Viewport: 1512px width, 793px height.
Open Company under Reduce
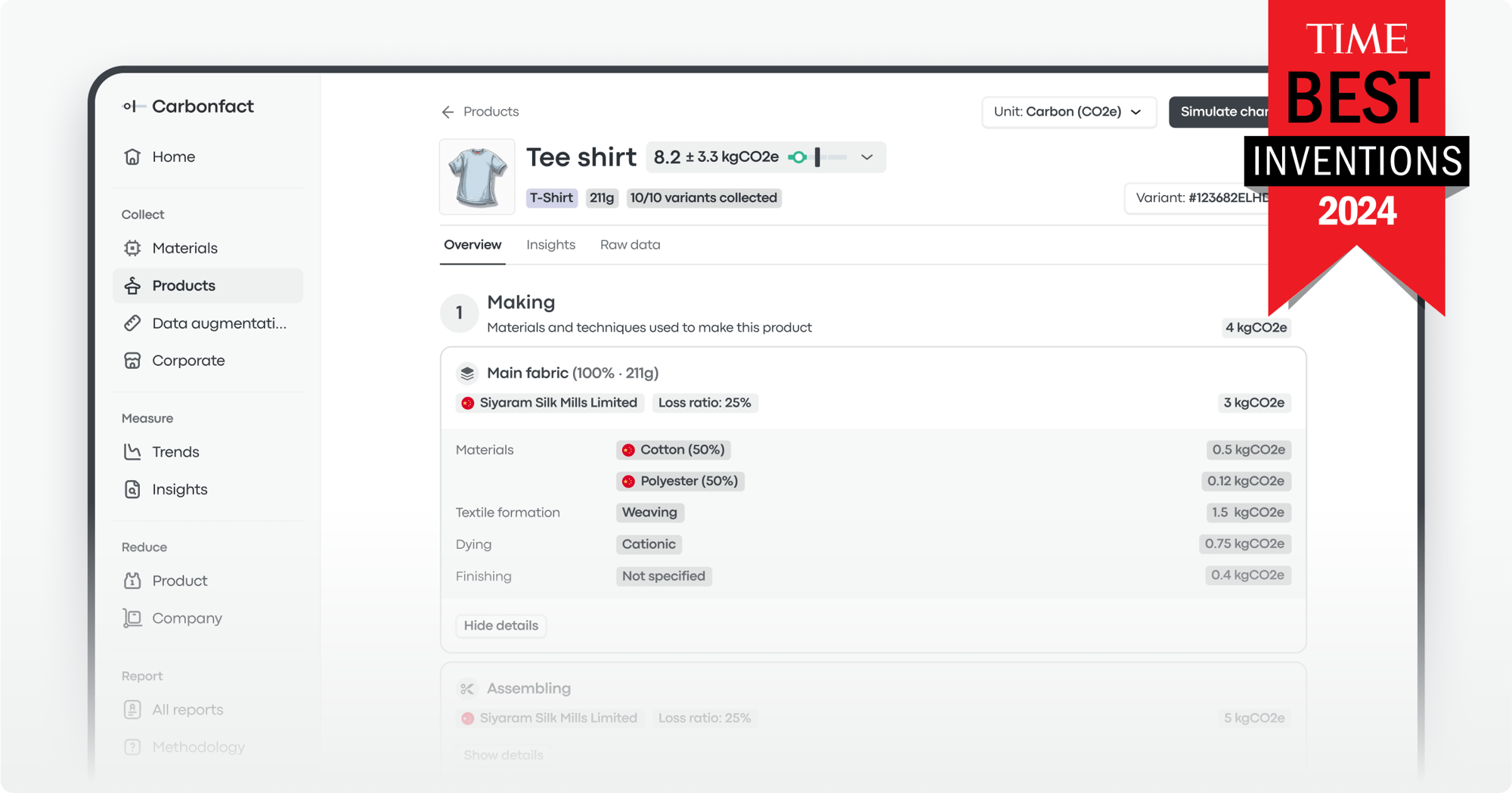(208, 618)
